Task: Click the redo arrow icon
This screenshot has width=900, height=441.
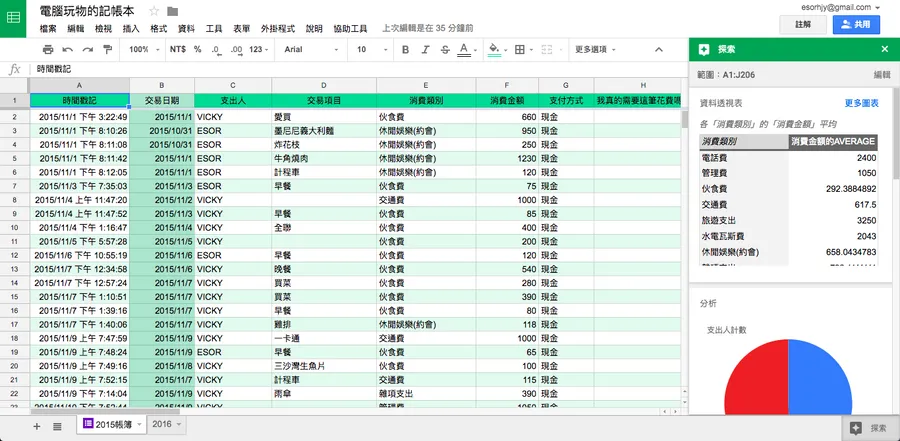Action: (87, 49)
